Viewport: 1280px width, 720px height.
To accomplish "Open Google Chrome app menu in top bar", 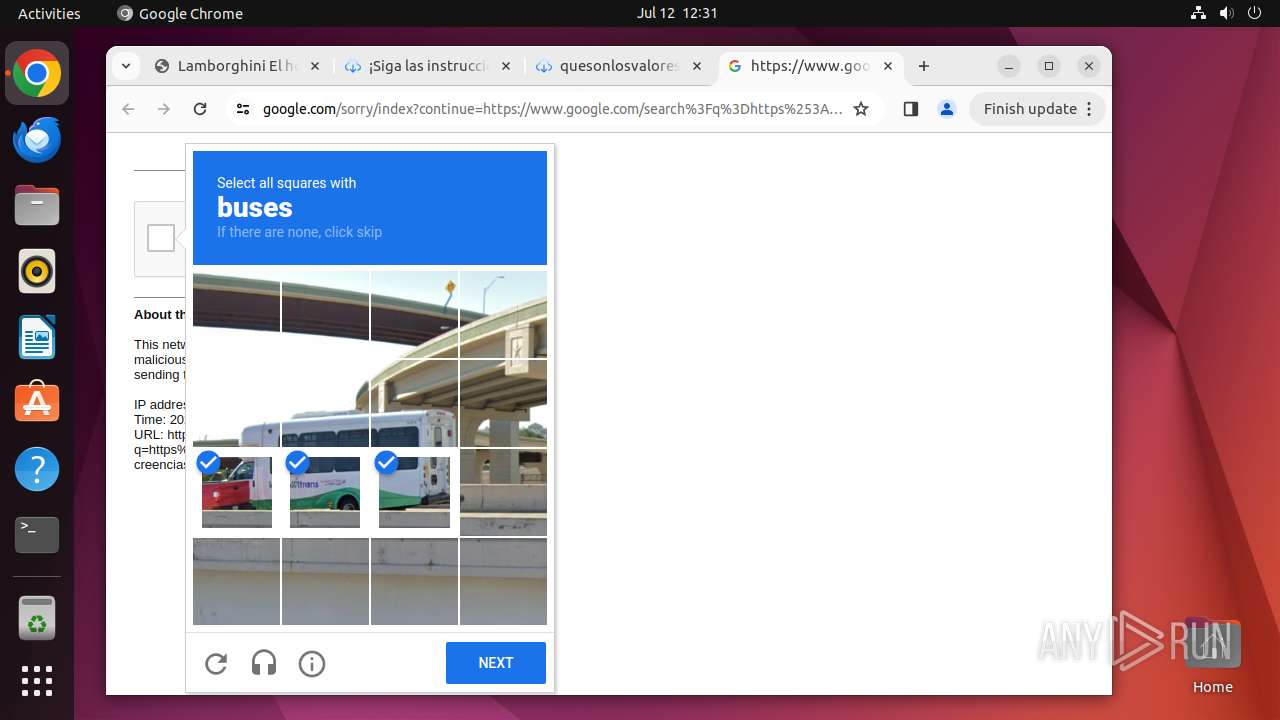I will [180, 13].
